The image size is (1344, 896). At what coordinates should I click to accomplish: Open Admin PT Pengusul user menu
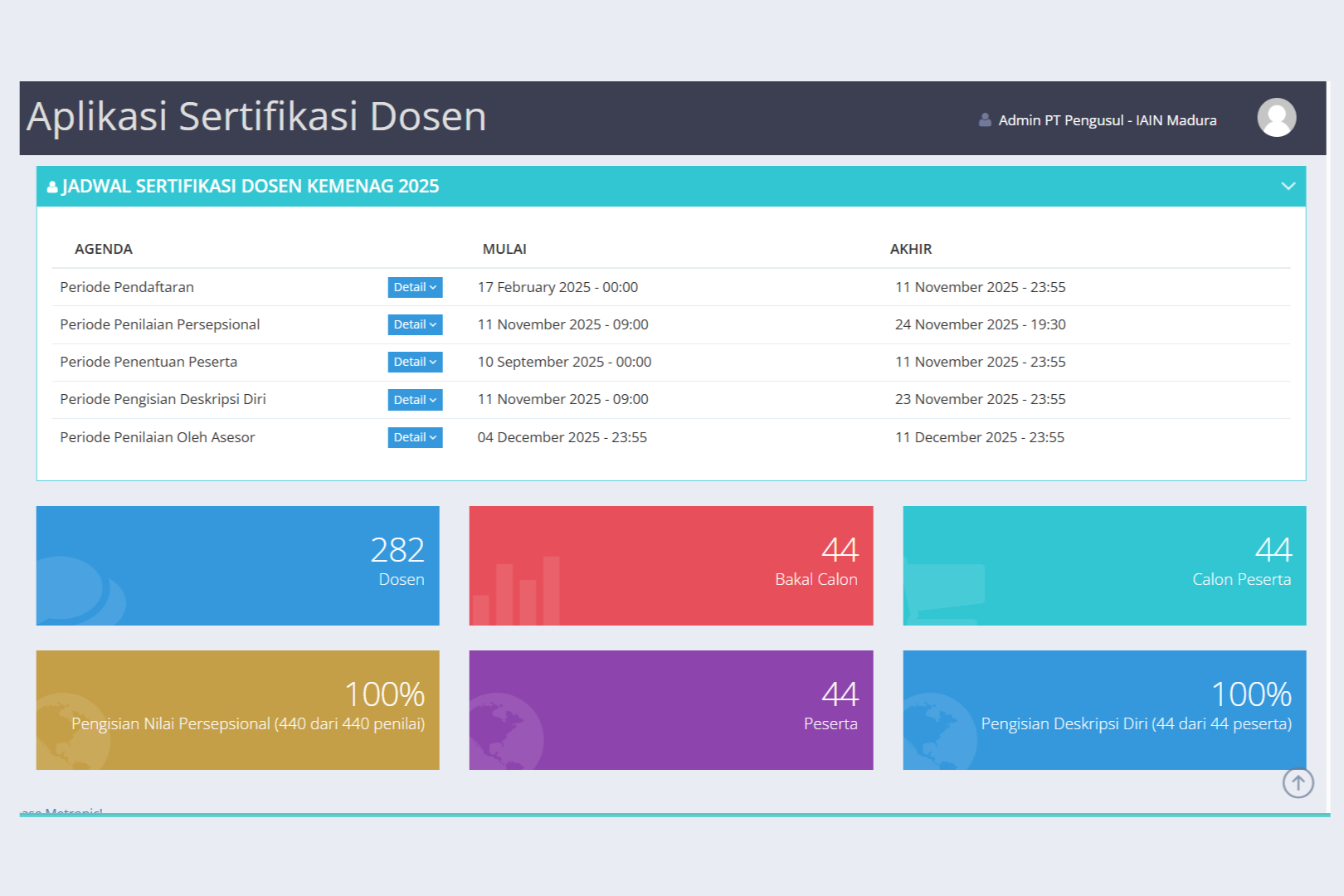[1107, 120]
